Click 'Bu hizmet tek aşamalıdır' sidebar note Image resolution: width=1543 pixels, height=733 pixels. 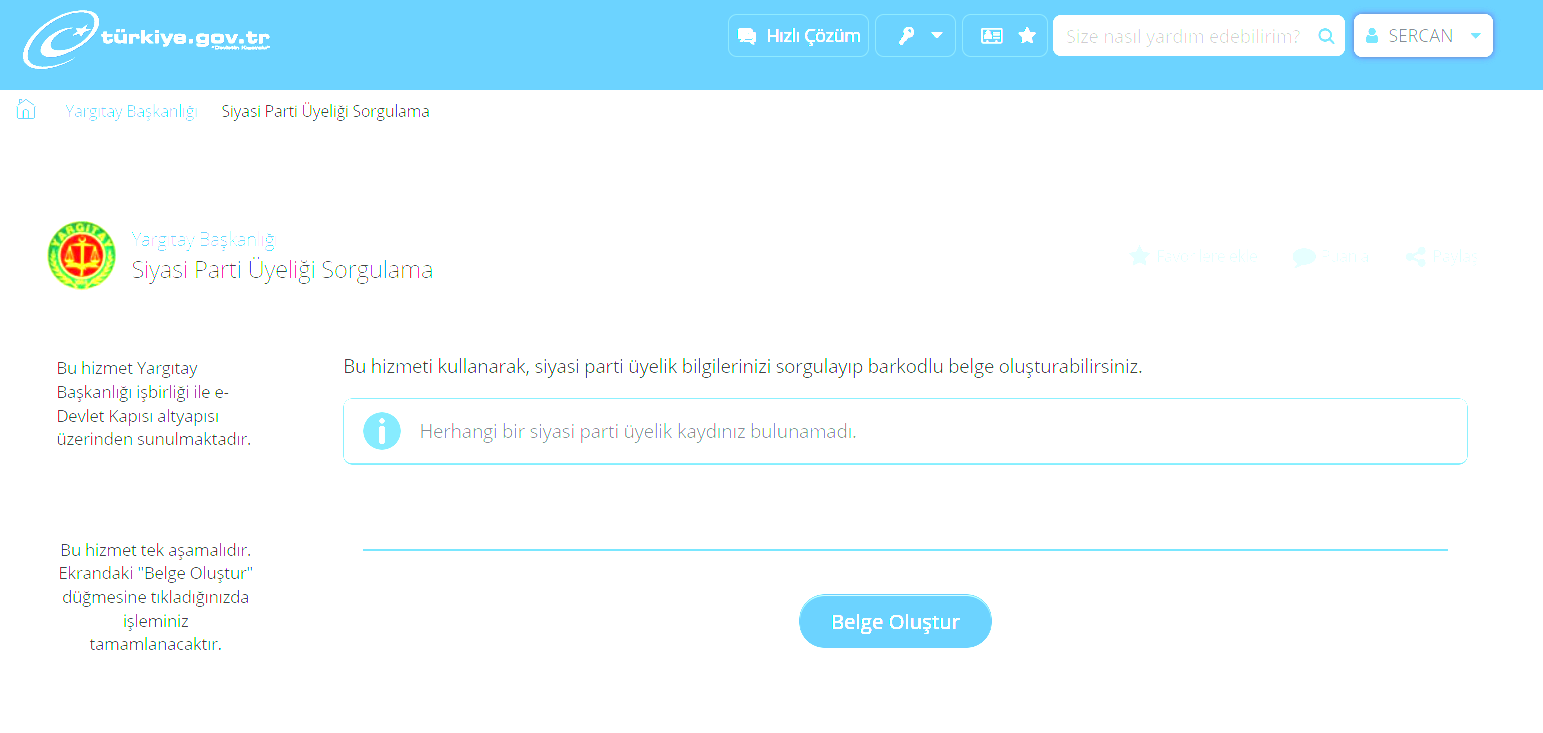pos(155,597)
